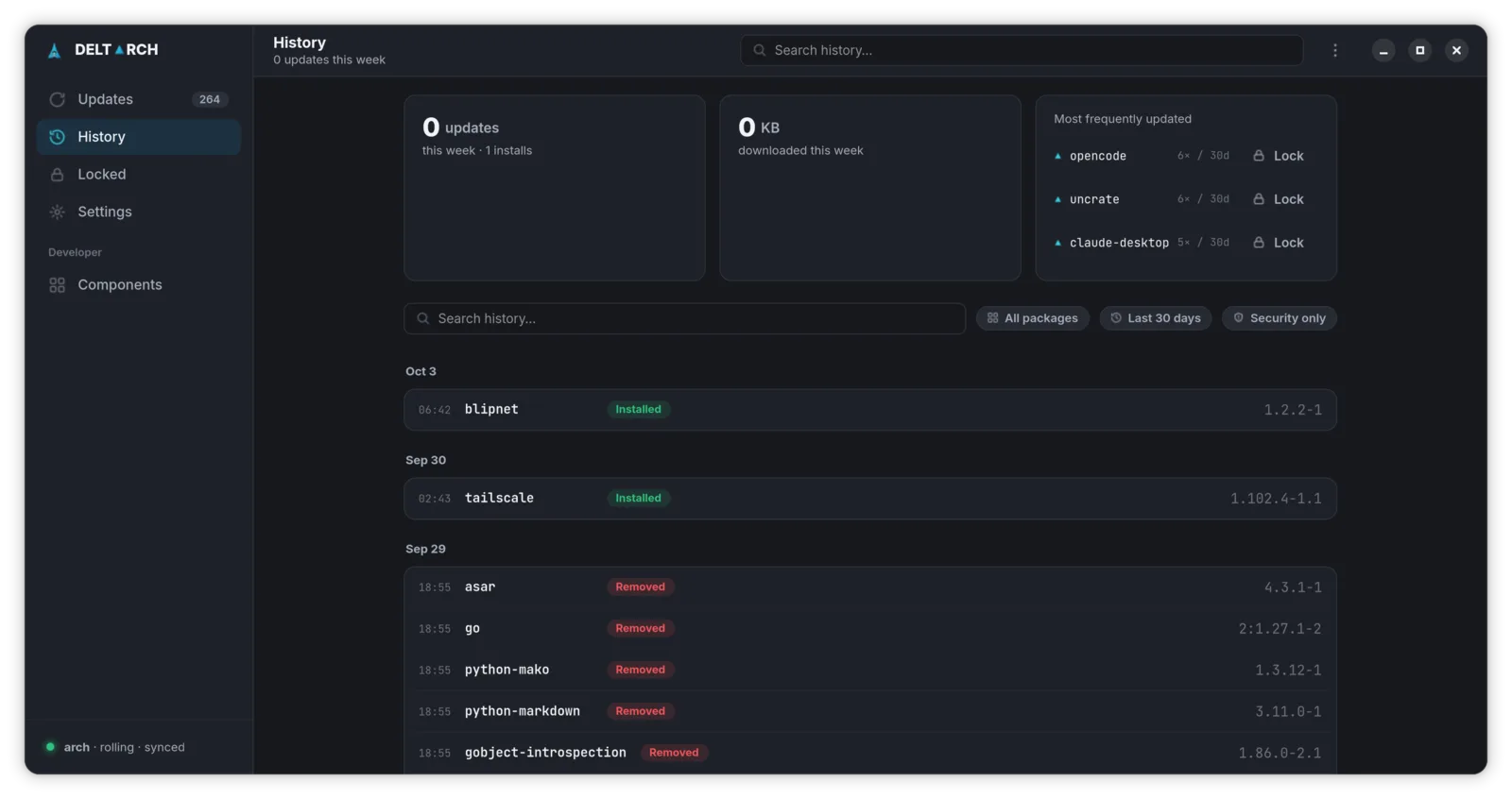The image size is (1512, 799).
Task: Go to the Locked section
Action: coord(138,175)
